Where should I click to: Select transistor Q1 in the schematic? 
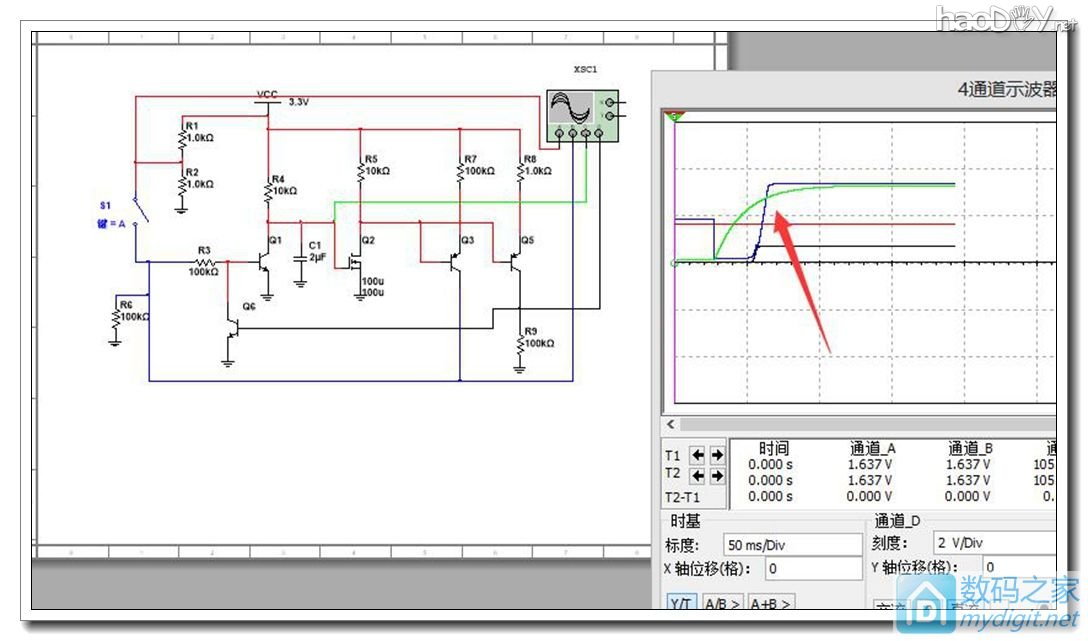(264, 261)
